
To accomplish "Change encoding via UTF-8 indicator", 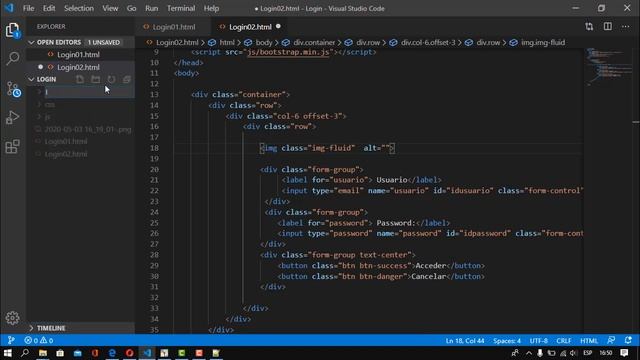I will 539,340.
